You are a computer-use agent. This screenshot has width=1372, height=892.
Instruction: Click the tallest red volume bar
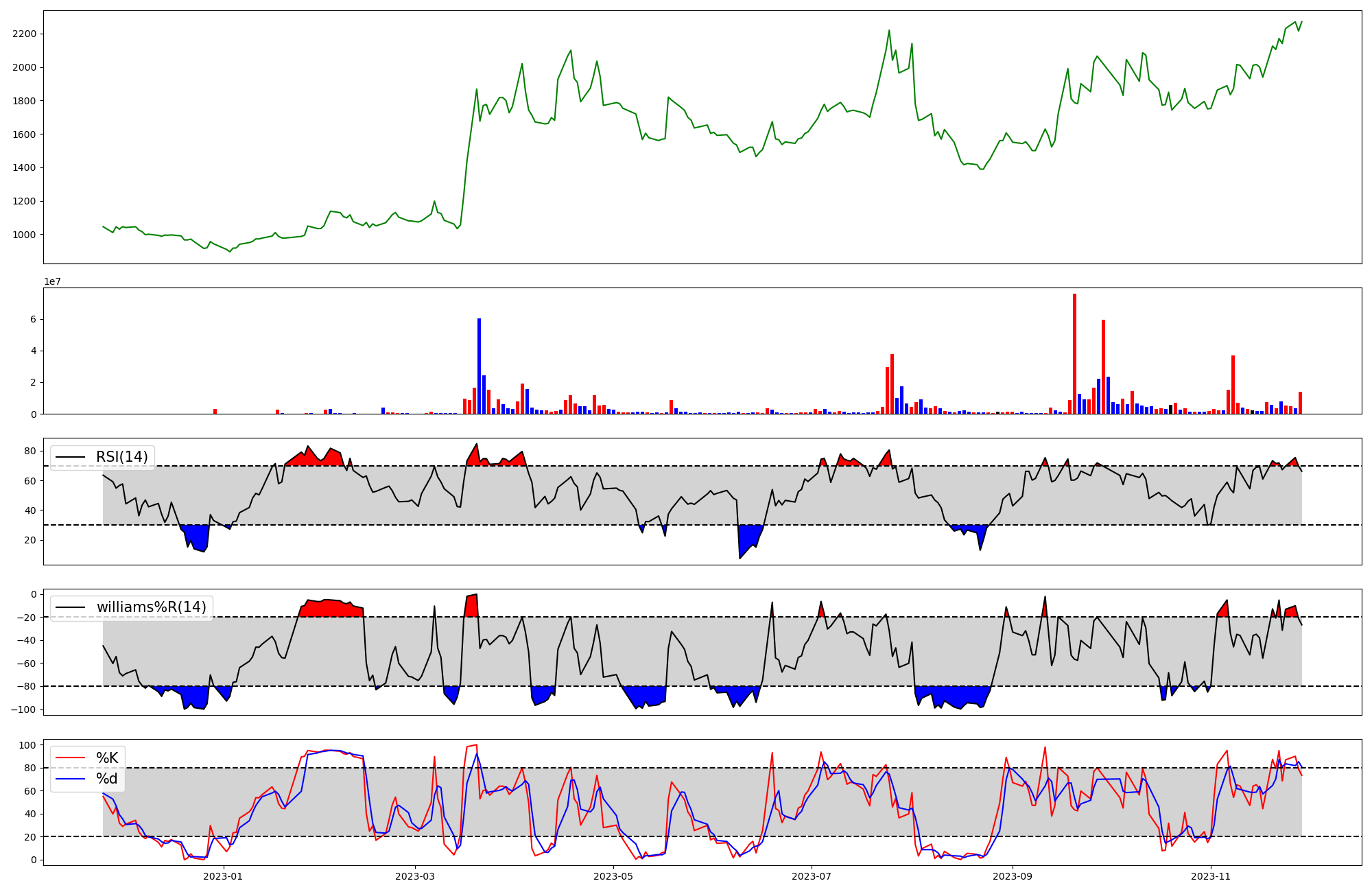tap(1074, 353)
